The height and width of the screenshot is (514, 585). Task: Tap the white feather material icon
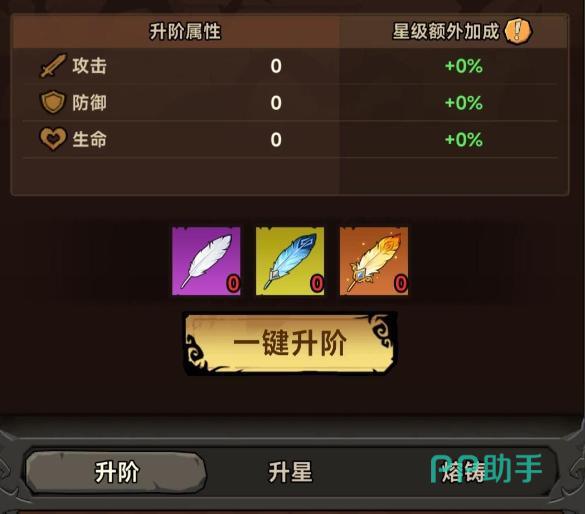coord(206,261)
